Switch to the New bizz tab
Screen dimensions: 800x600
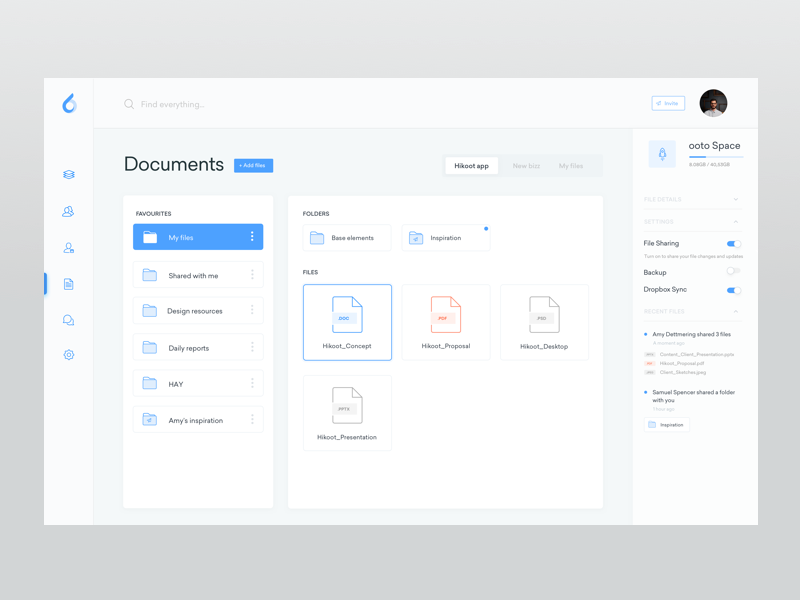[526, 166]
